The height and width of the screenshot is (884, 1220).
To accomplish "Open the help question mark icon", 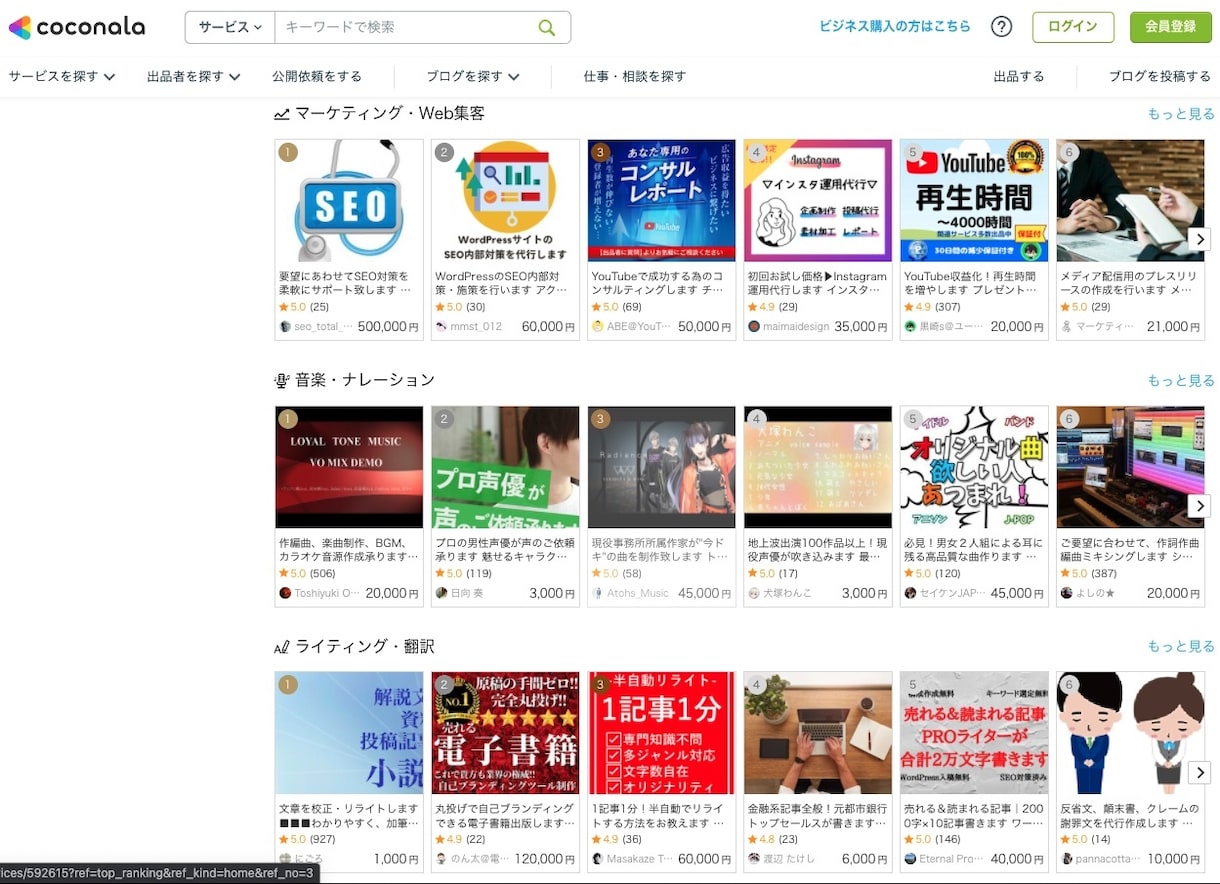I will 1001,27.
